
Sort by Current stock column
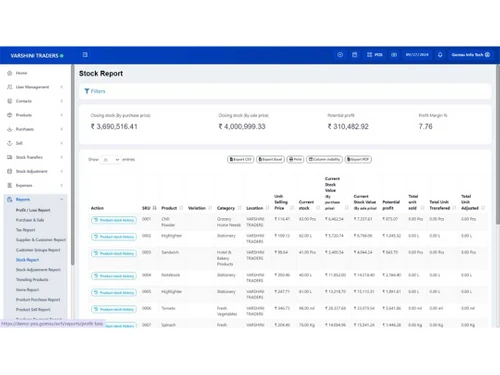[x=309, y=205]
